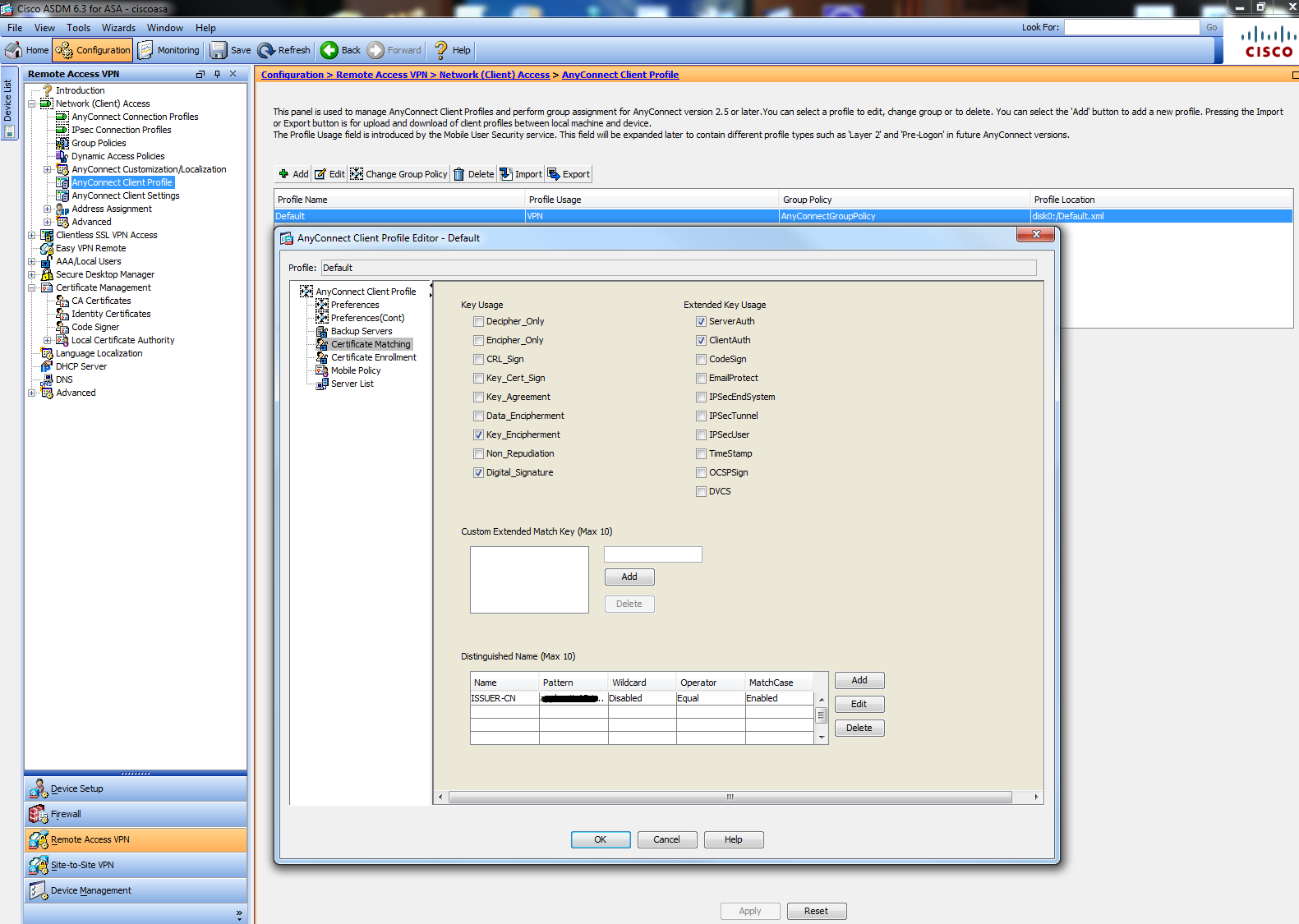The height and width of the screenshot is (924, 1299).
Task: Open the Help menu
Action: coord(205,28)
